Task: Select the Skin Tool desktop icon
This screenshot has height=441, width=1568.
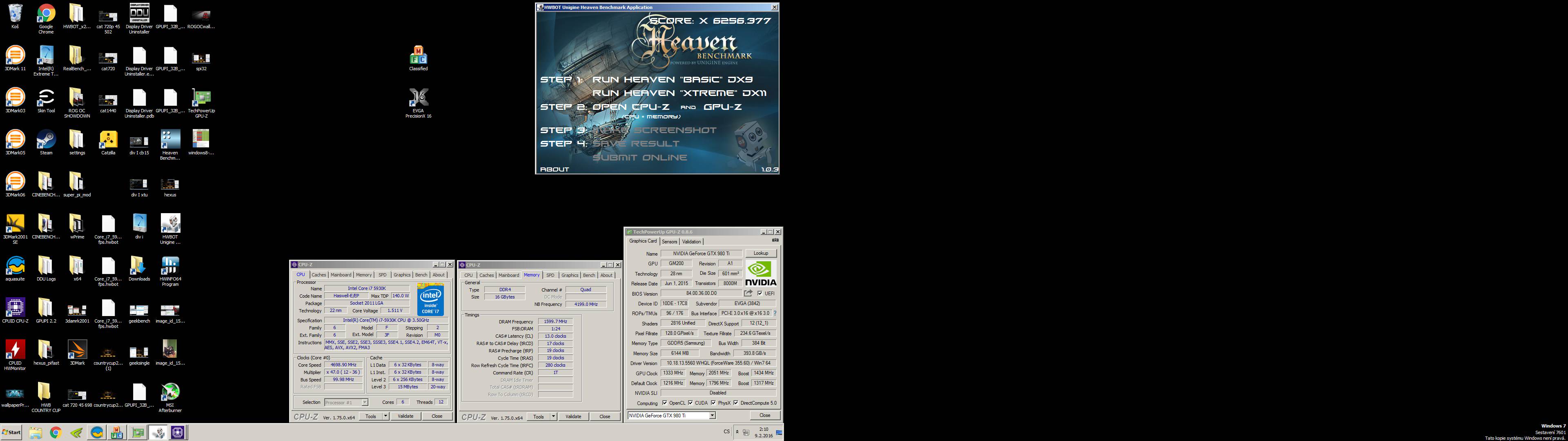Action: 46,100
